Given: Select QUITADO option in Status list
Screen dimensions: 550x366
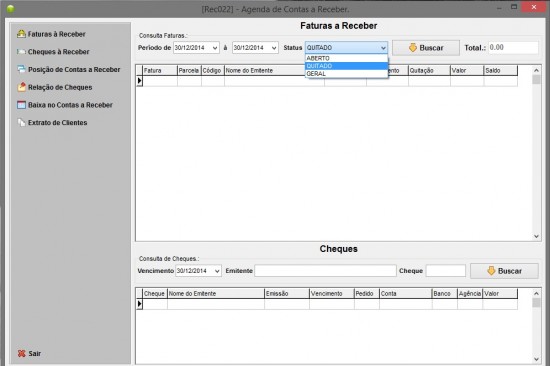Looking at the screenshot, I should pyautogui.click(x=347, y=66).
